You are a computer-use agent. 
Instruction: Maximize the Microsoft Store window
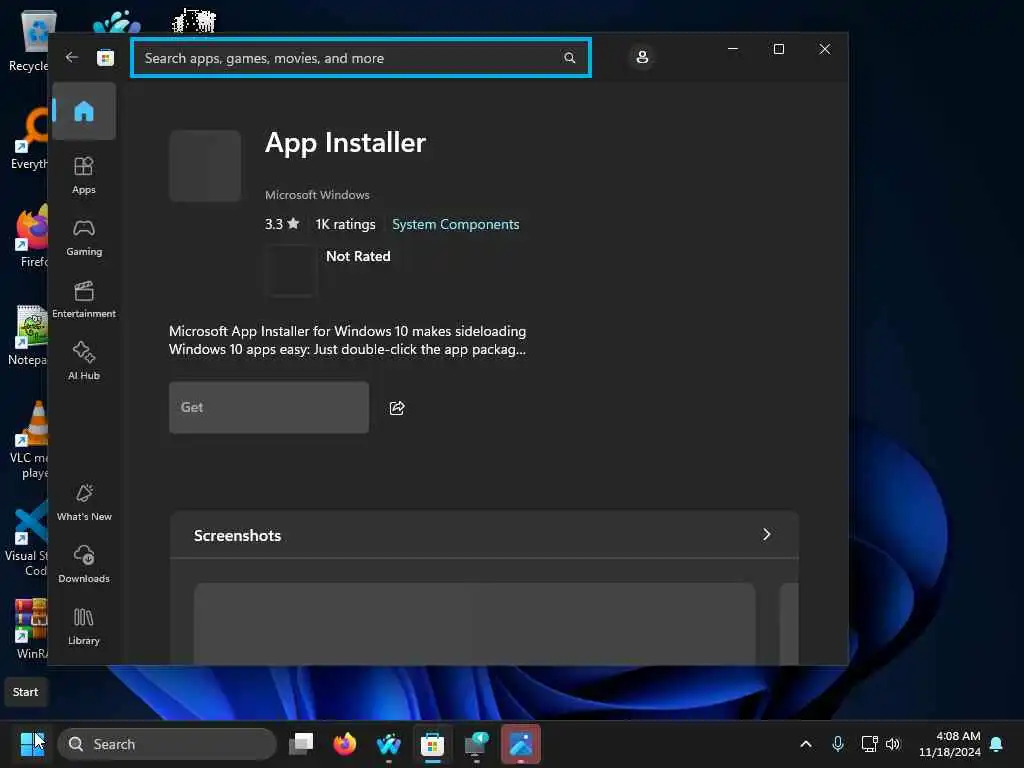[x=778, y=49]
